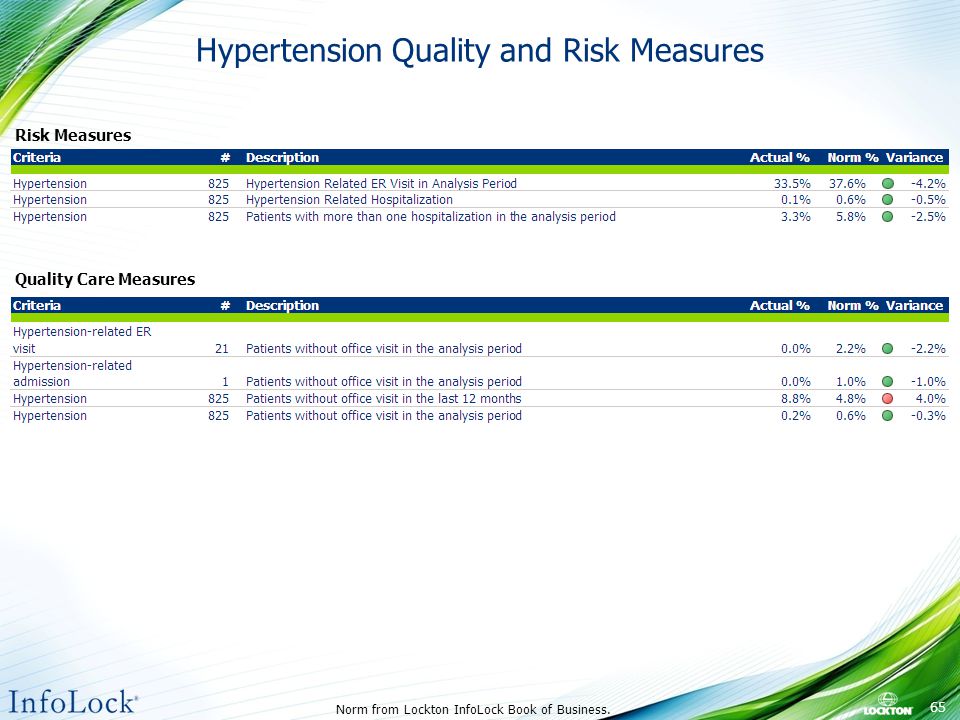
Task: Click the Criteria header in Quality Care Measures table
Action: 37,306
